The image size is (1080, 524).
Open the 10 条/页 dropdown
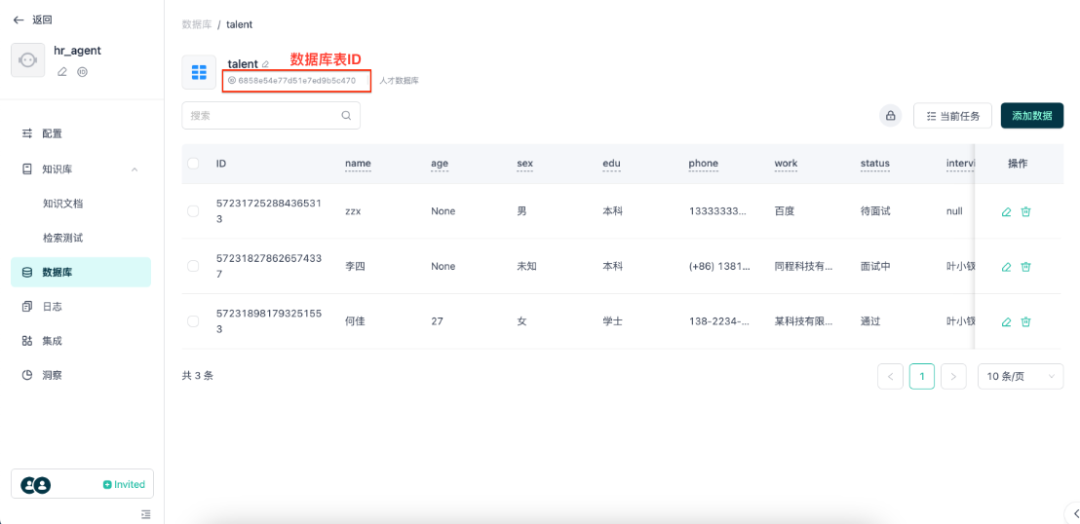tap(1020, 377)
